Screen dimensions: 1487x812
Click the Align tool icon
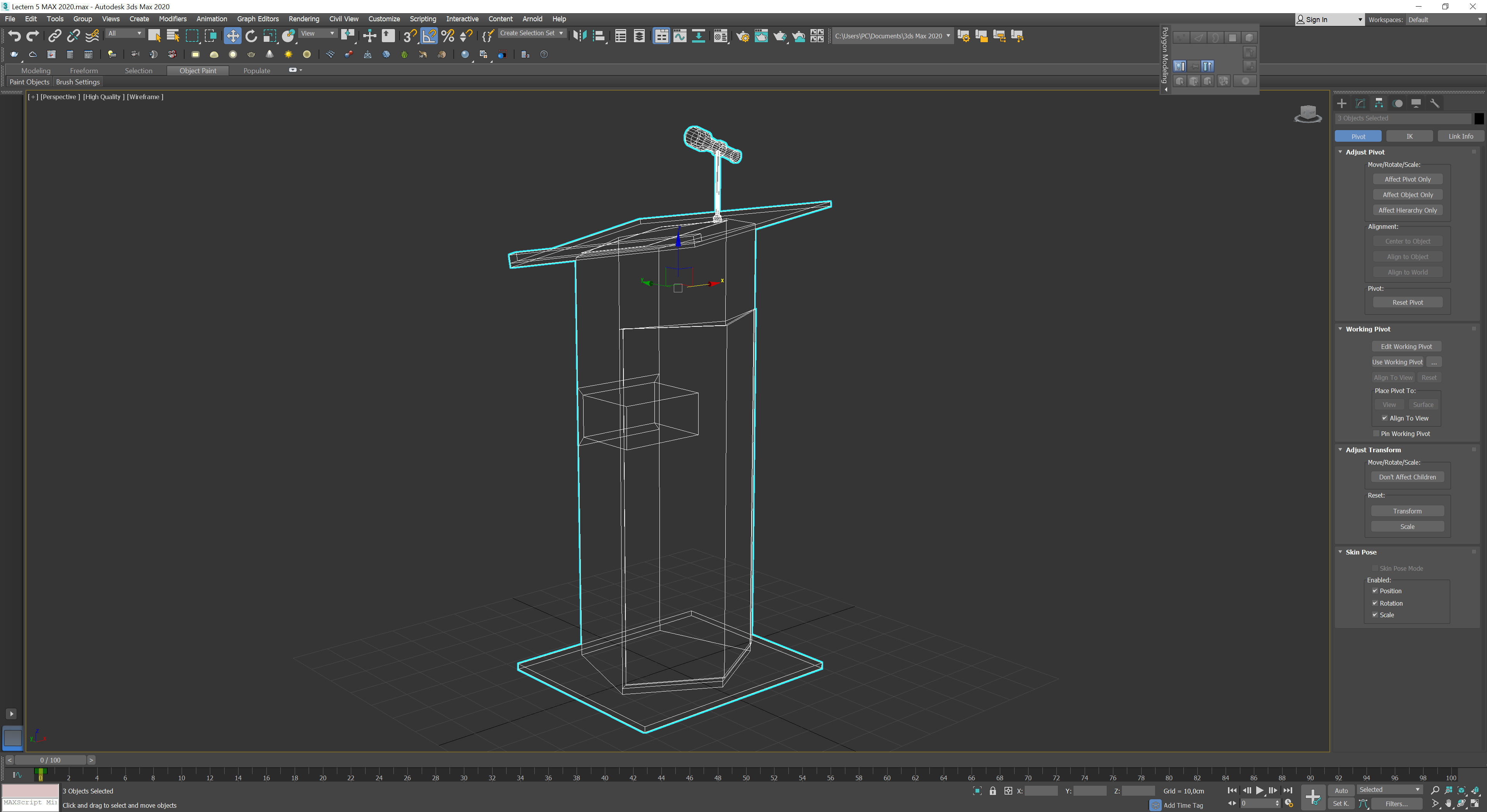pos(599,36)
